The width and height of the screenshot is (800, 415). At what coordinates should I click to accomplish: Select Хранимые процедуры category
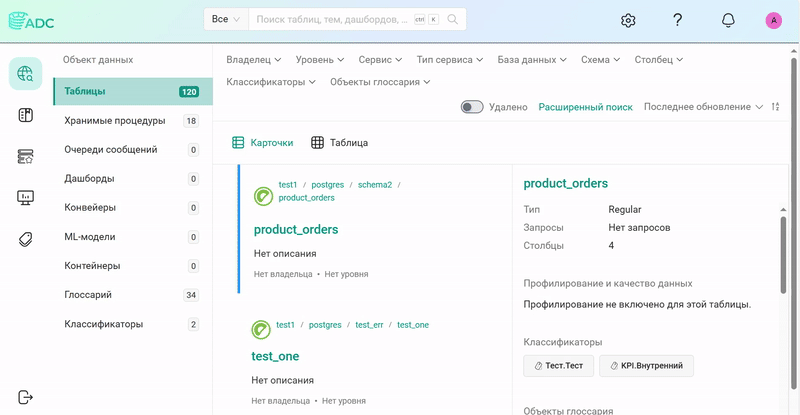pyautogui.click(x=133, y=120)
